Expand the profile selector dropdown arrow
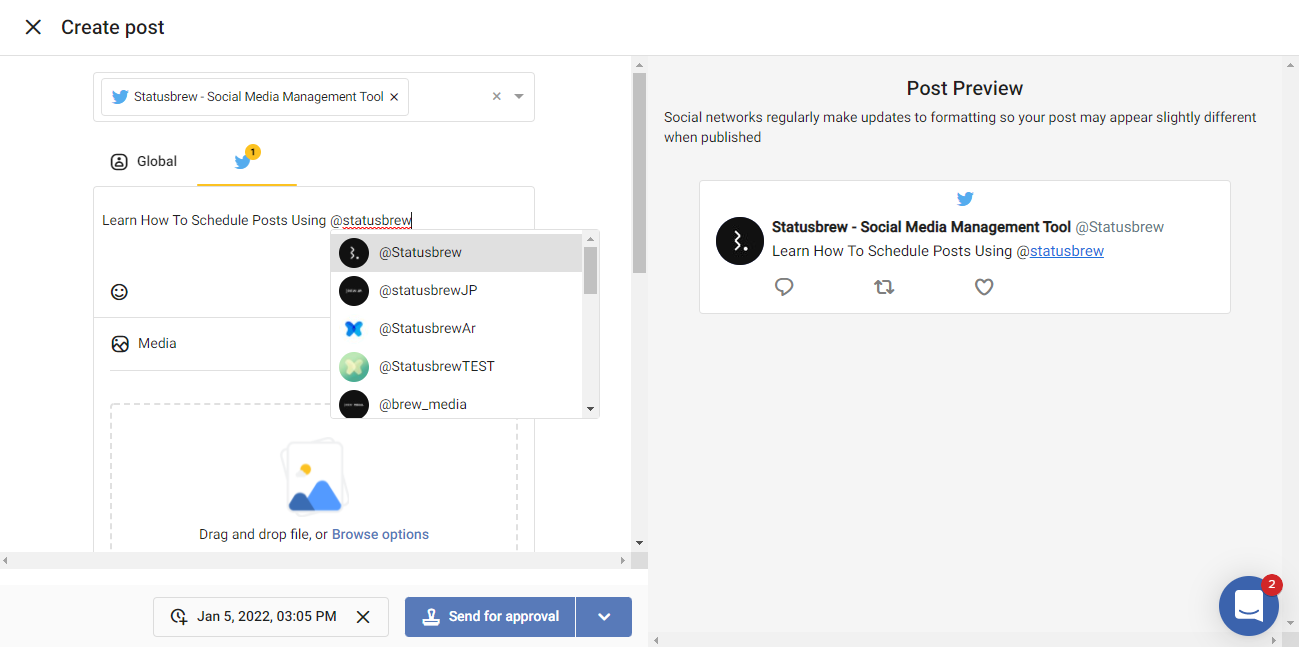The image size is (1299, 647). click(519, 97)
